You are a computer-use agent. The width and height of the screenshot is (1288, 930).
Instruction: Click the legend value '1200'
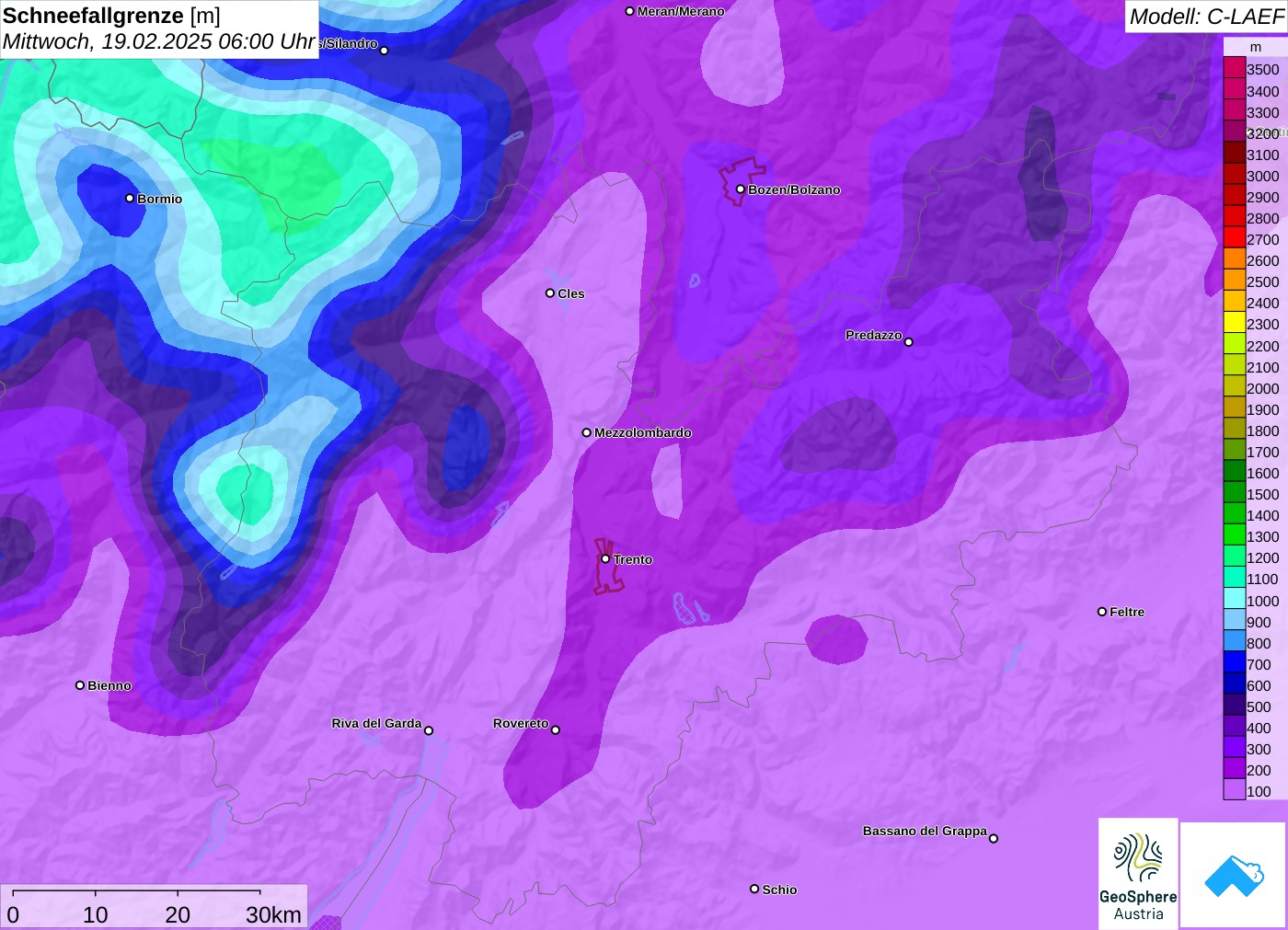point(1263,557)
